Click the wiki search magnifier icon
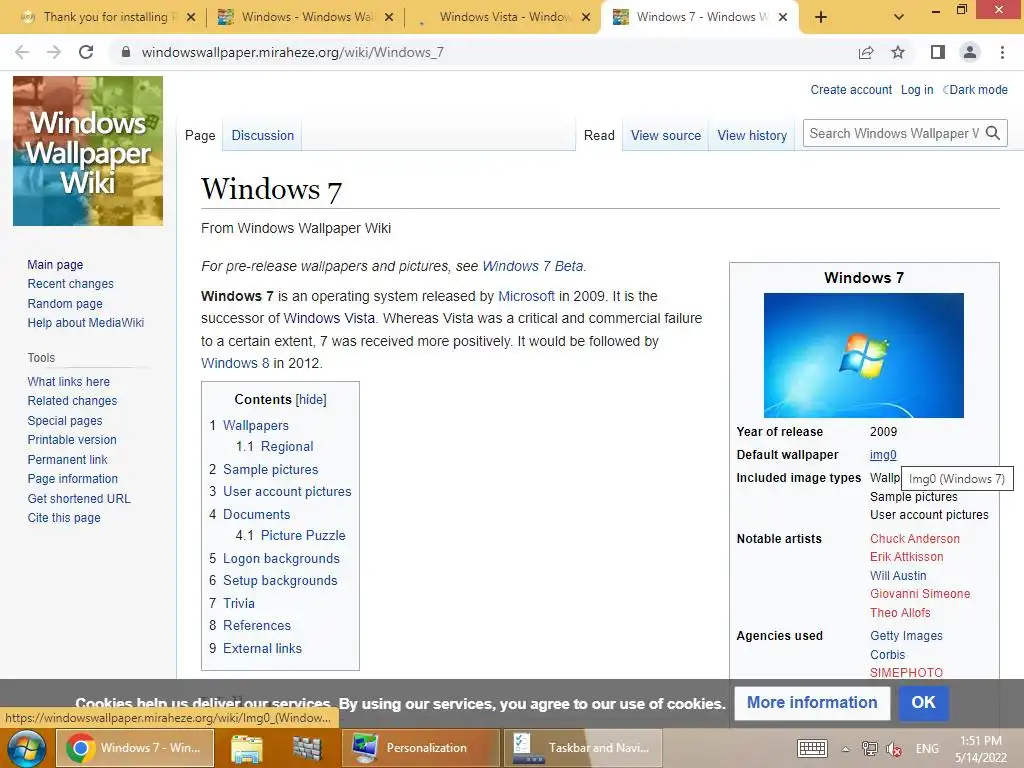This screenshot has height=768, width=1024. (x=993, y=133)
